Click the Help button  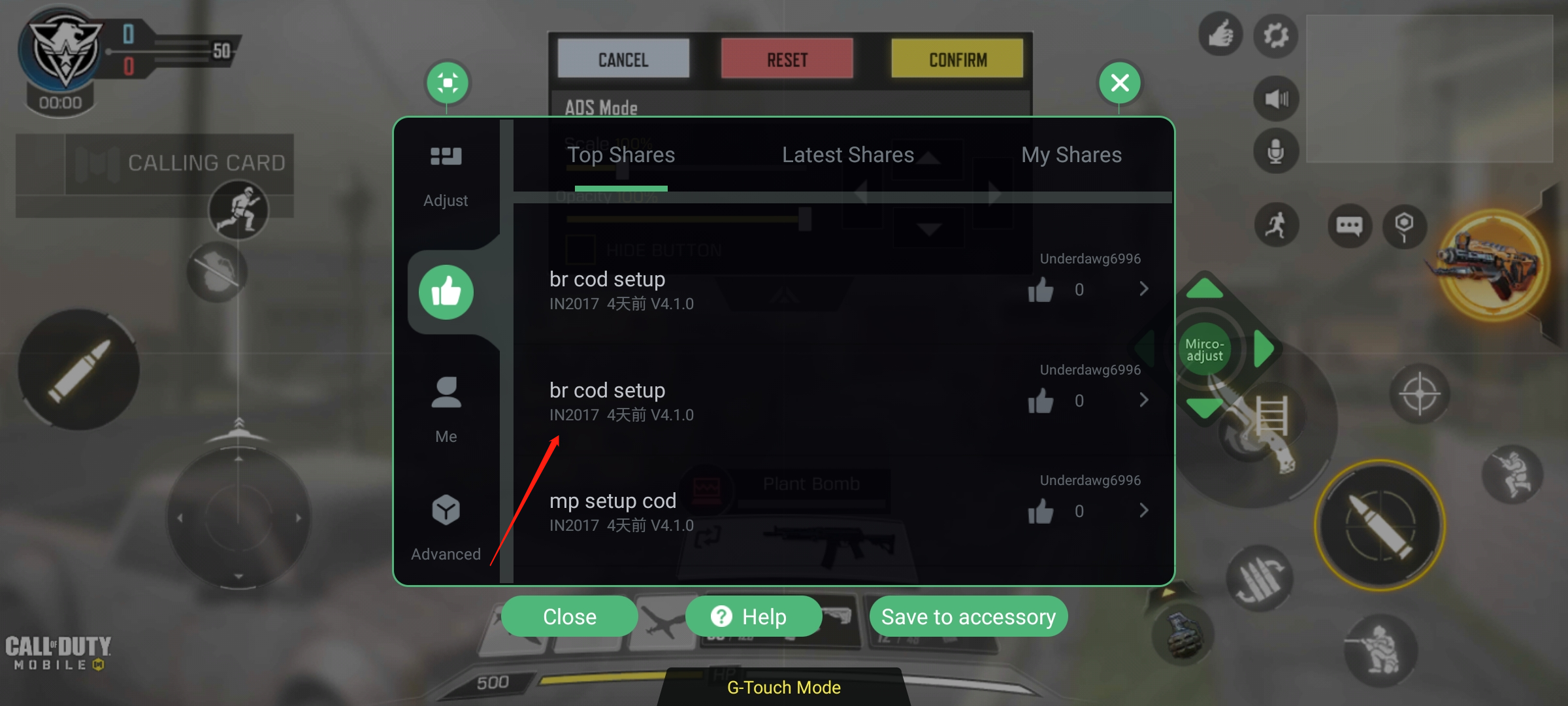coord(753,616)
